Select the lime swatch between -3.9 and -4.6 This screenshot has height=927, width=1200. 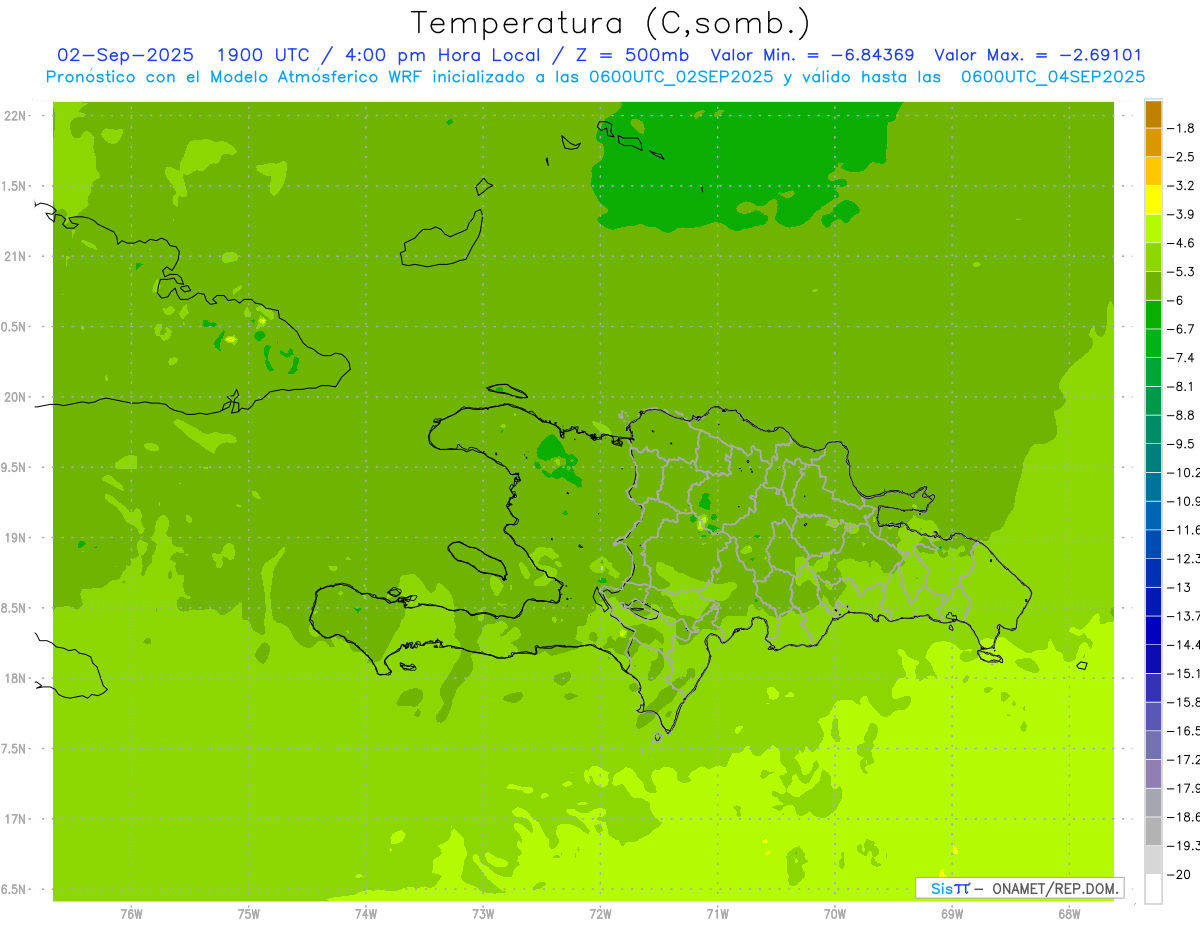1153,228
